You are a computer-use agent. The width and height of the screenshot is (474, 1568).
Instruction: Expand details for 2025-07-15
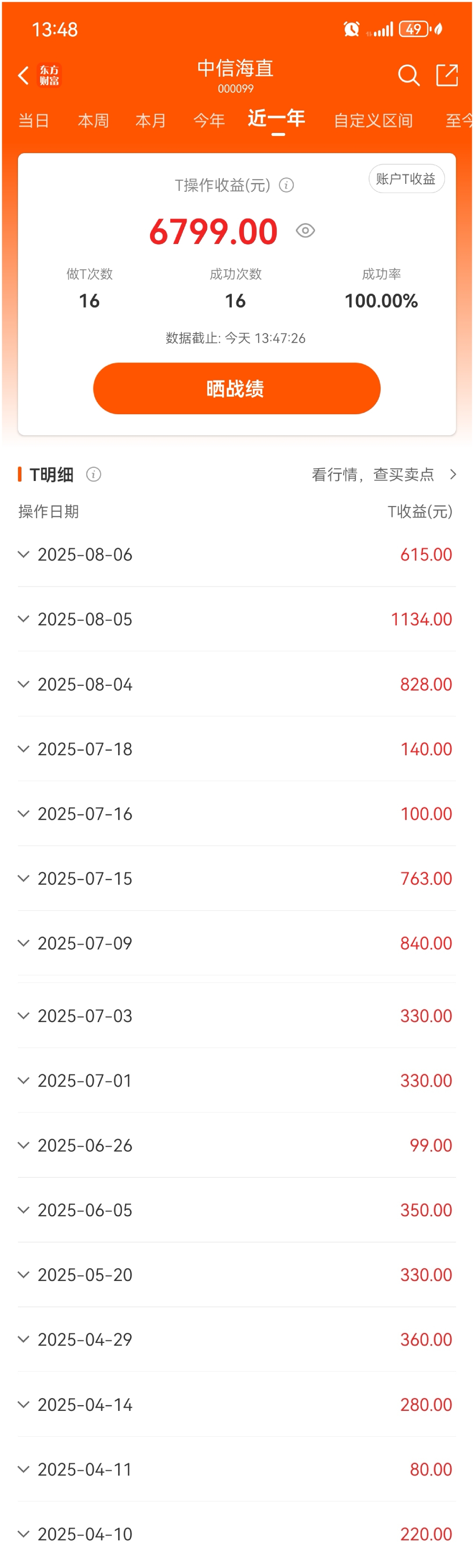pos(237,878)
